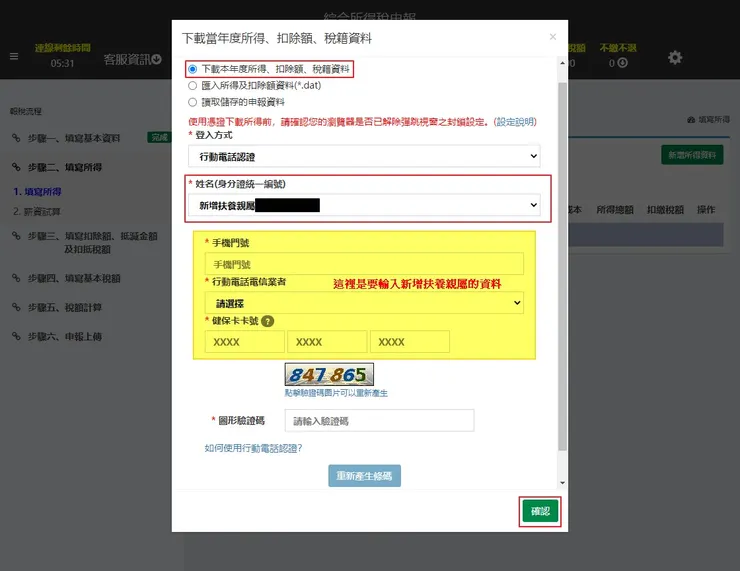740x571 pixels.
Task: Select 匯入所得及扣除額資料(*.dat) radio option
Action: (x=193, y=86)
